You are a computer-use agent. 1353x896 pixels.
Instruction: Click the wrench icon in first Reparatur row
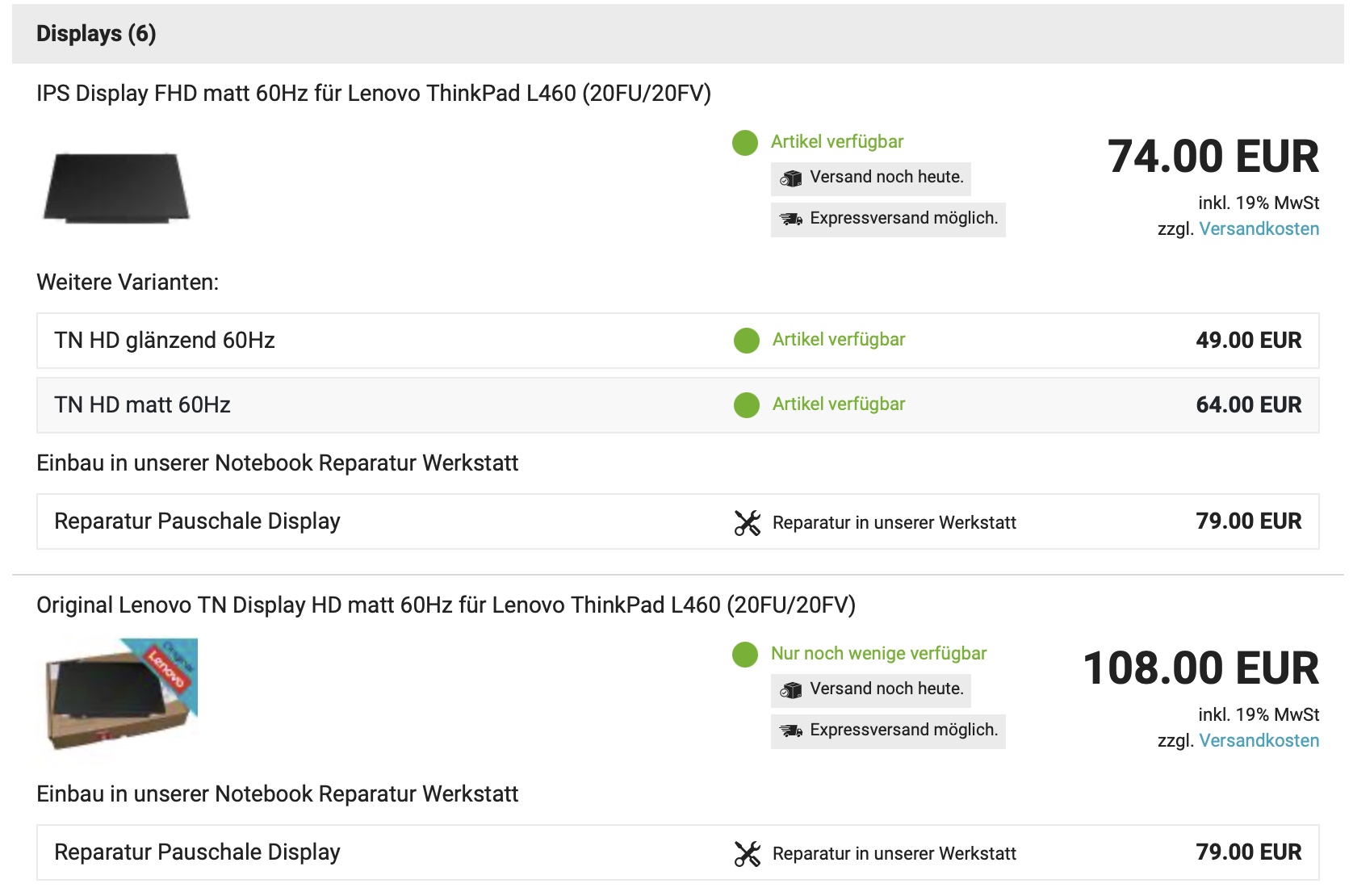click(x=748, y=523)
